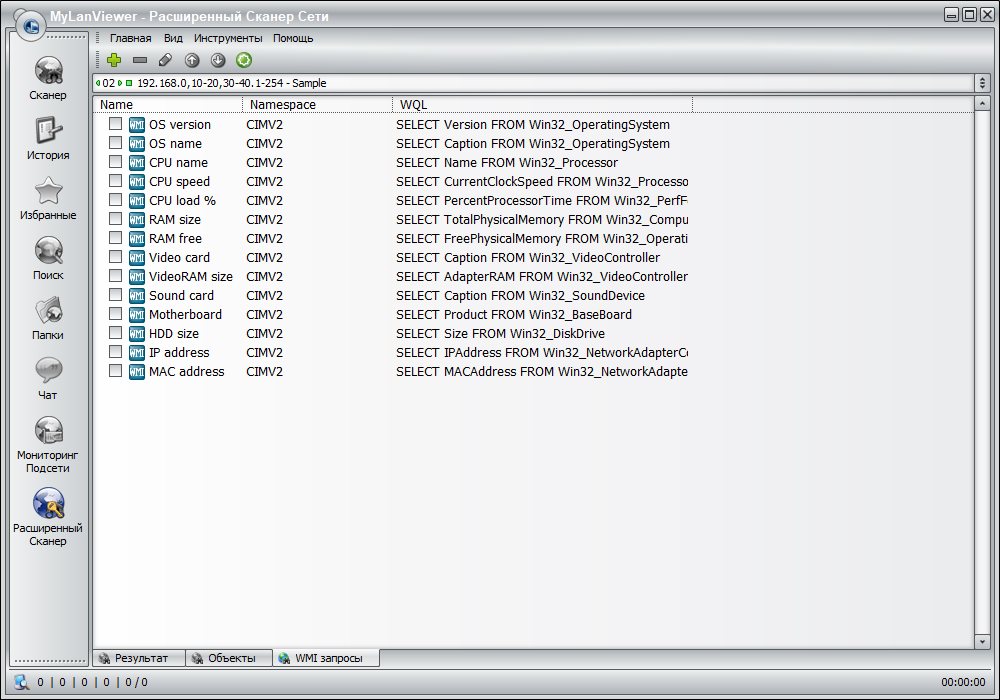Expand the IP range address dropdown
Image resolution: width=1000 pixels, height=700 pixels.
982,83
